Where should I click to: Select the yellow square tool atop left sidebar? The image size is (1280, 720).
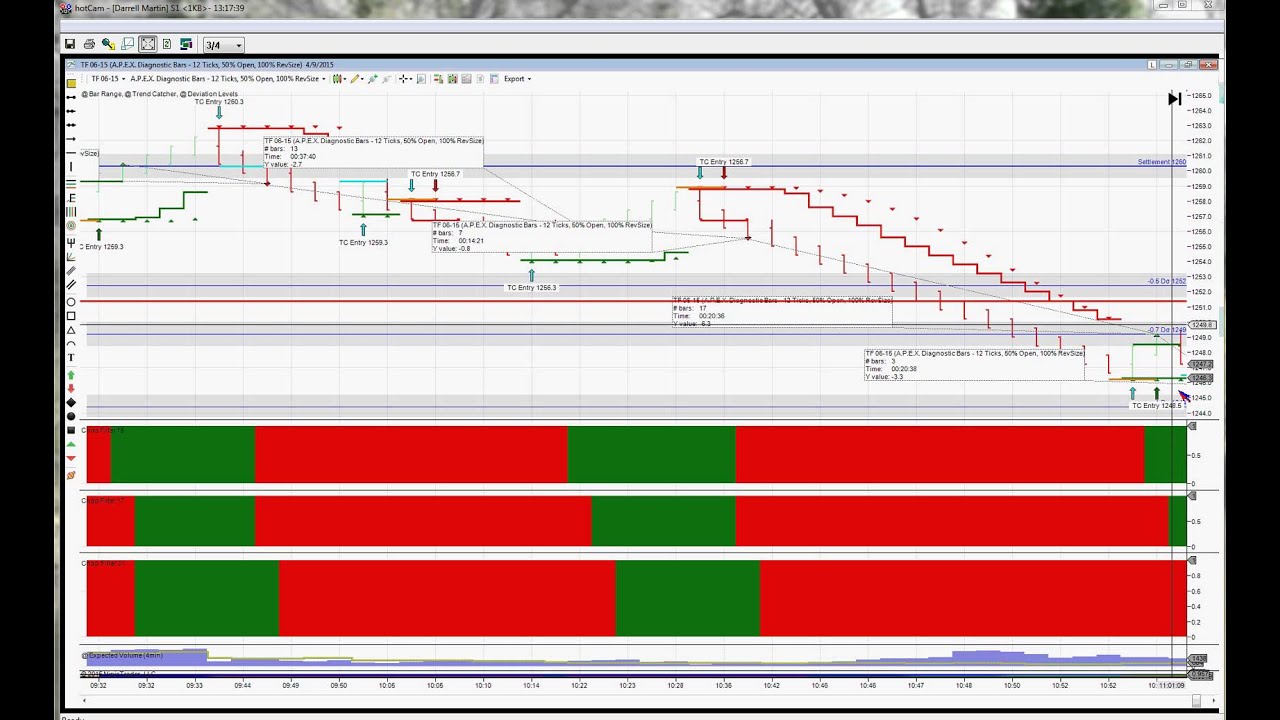click(71, 83)
